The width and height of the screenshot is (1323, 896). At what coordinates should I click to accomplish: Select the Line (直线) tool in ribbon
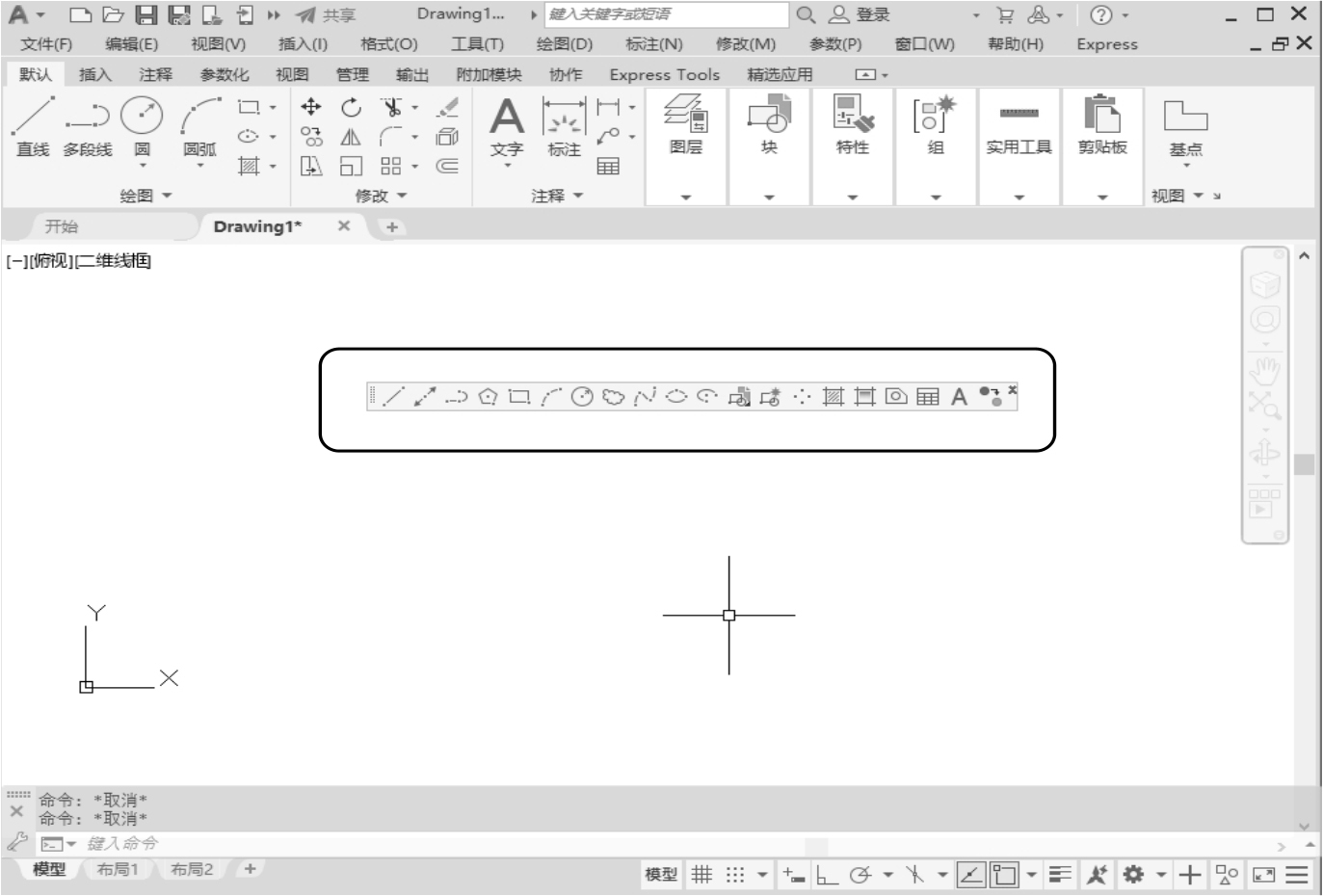(33, 125)
